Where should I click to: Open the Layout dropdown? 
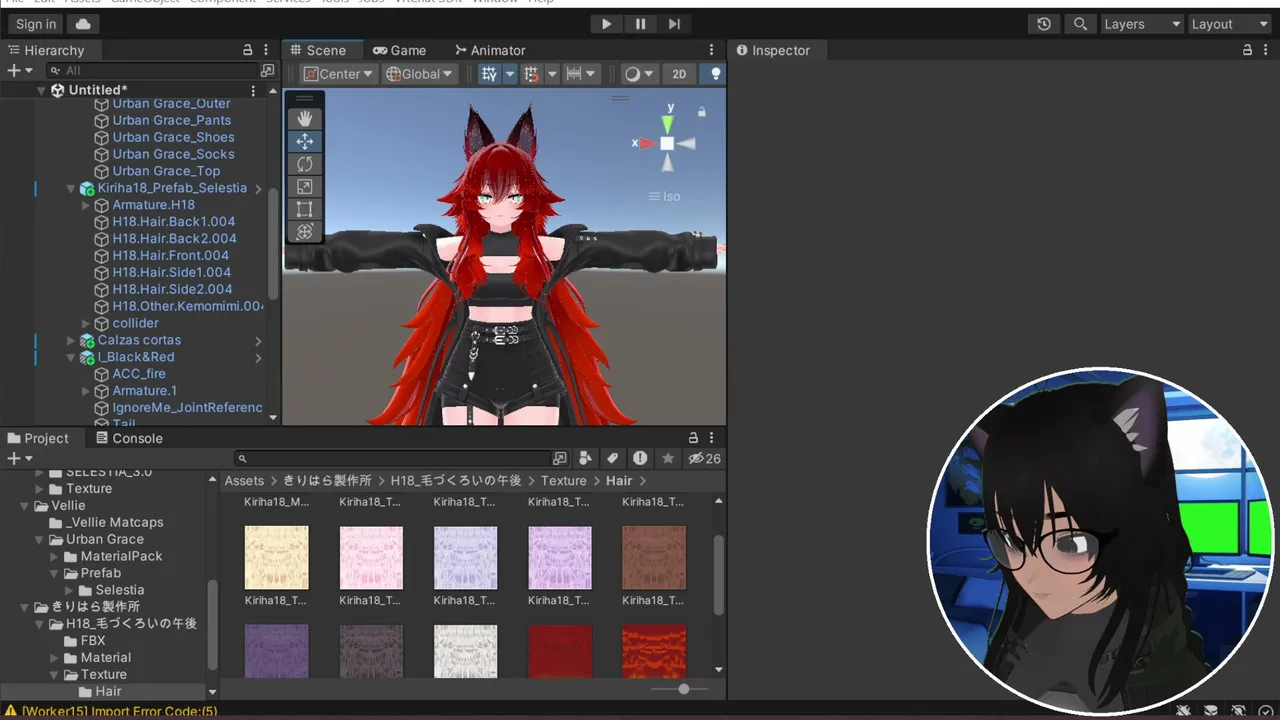(x=1230, y=24)
